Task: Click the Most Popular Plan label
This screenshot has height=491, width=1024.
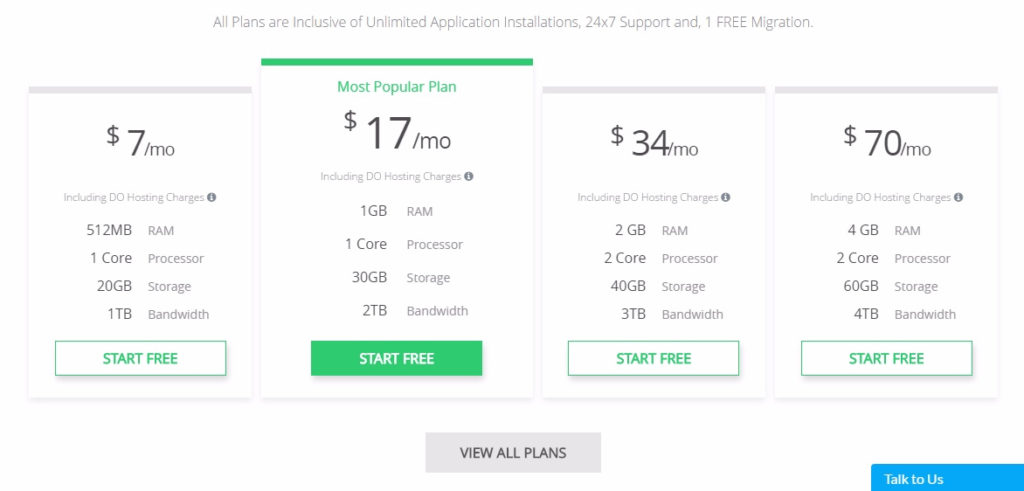Action: [x=396, y=87]
